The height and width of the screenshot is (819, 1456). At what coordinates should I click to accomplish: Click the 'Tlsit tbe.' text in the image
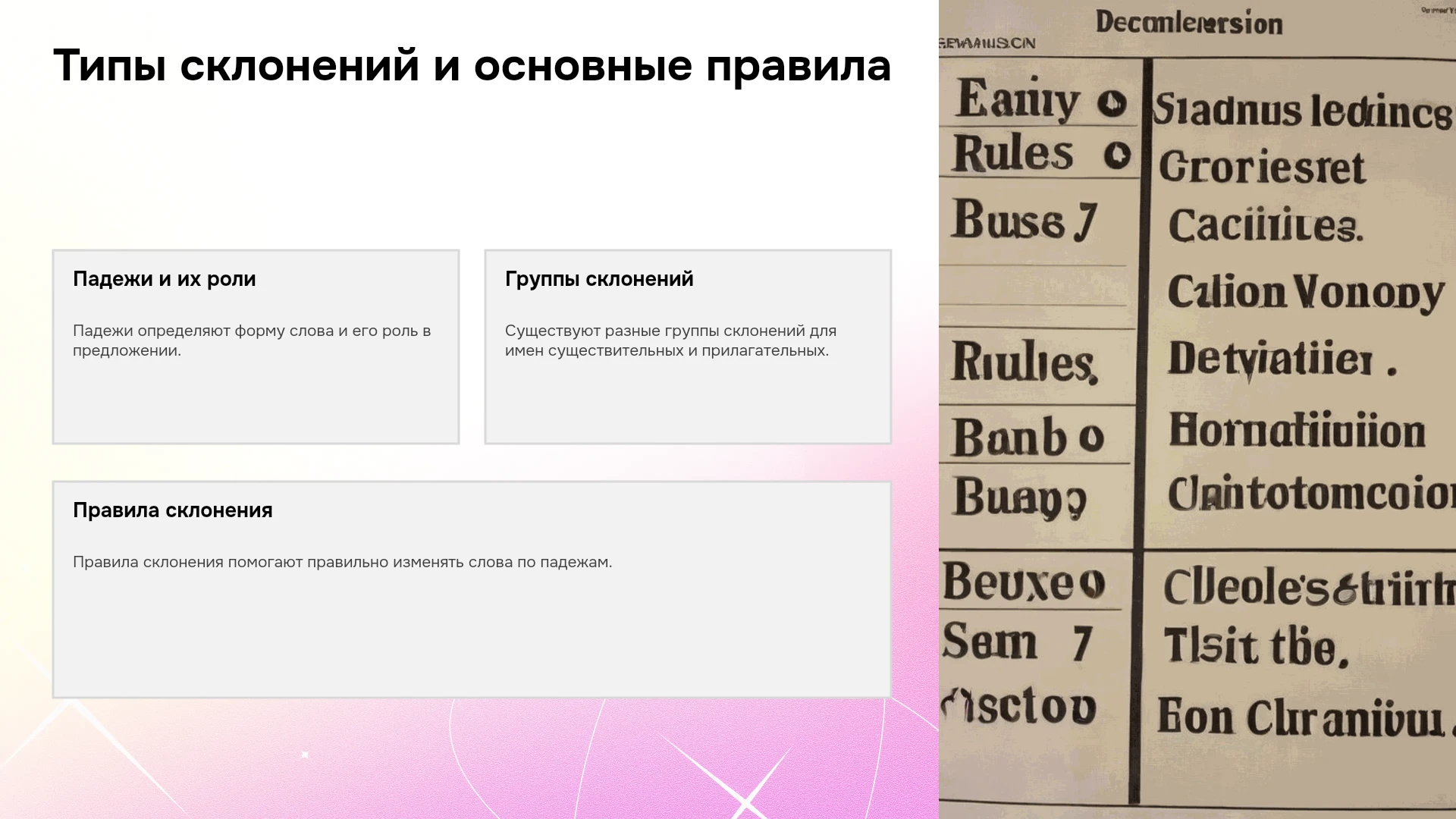click(x=1256, y=646)
